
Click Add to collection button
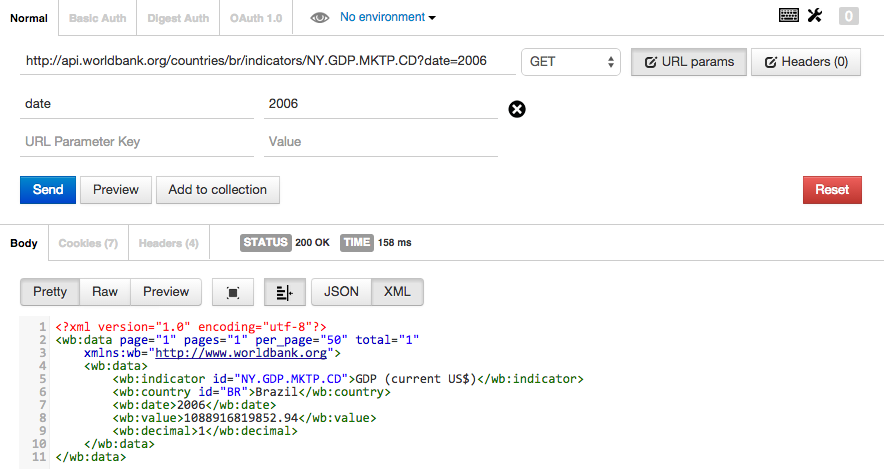tap(218, 190)
